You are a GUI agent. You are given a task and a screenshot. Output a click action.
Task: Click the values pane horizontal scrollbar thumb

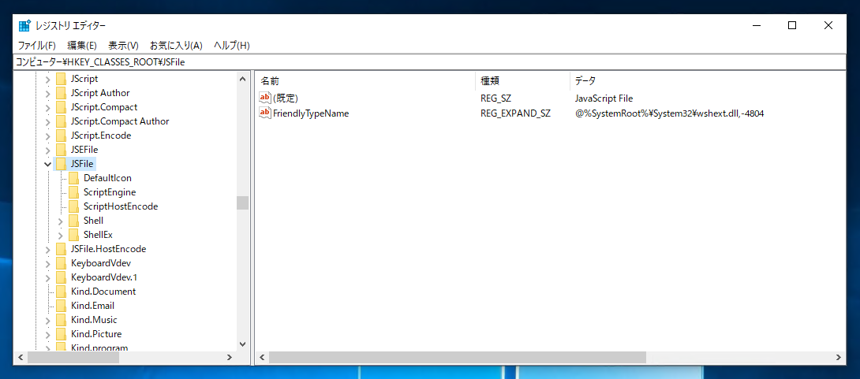click(x=458, y=358)
